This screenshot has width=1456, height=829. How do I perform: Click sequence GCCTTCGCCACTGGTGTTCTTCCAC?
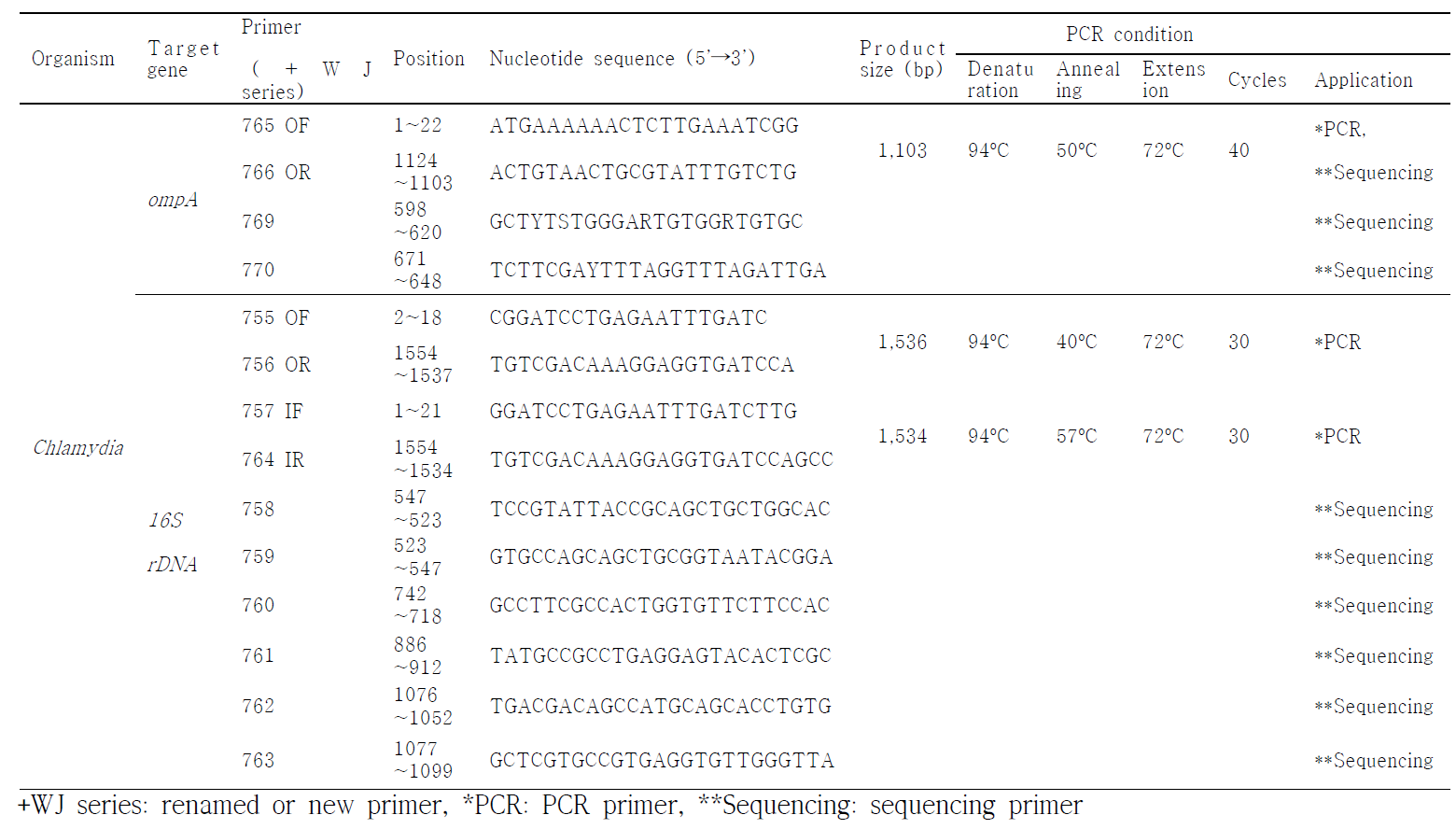point(660,606)
